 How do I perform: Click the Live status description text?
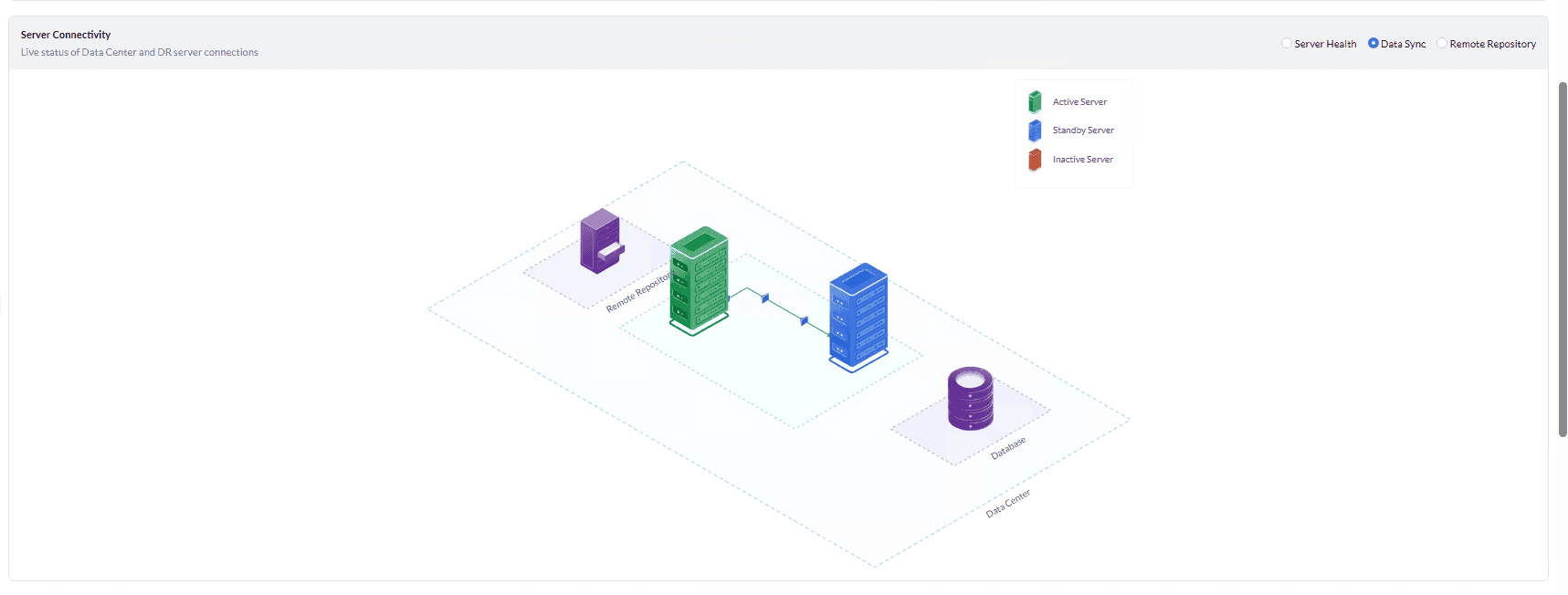pos(140,52)
